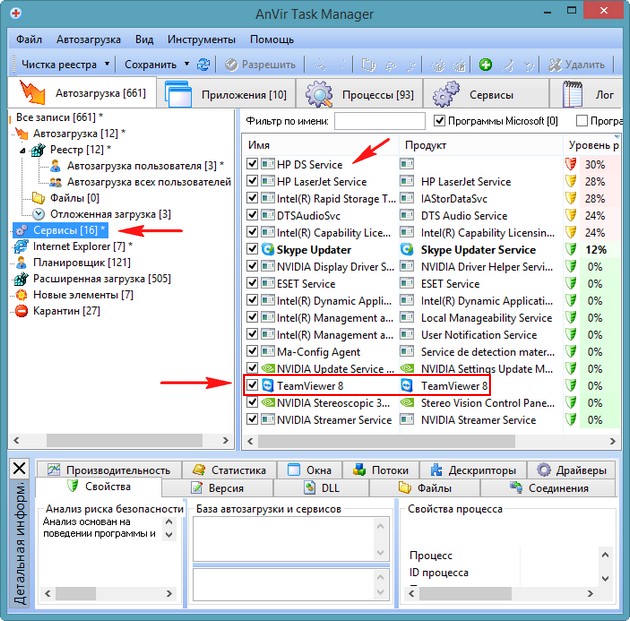
Task: Uncheck the HP DS Service checkbox
Action: [252, 164]
